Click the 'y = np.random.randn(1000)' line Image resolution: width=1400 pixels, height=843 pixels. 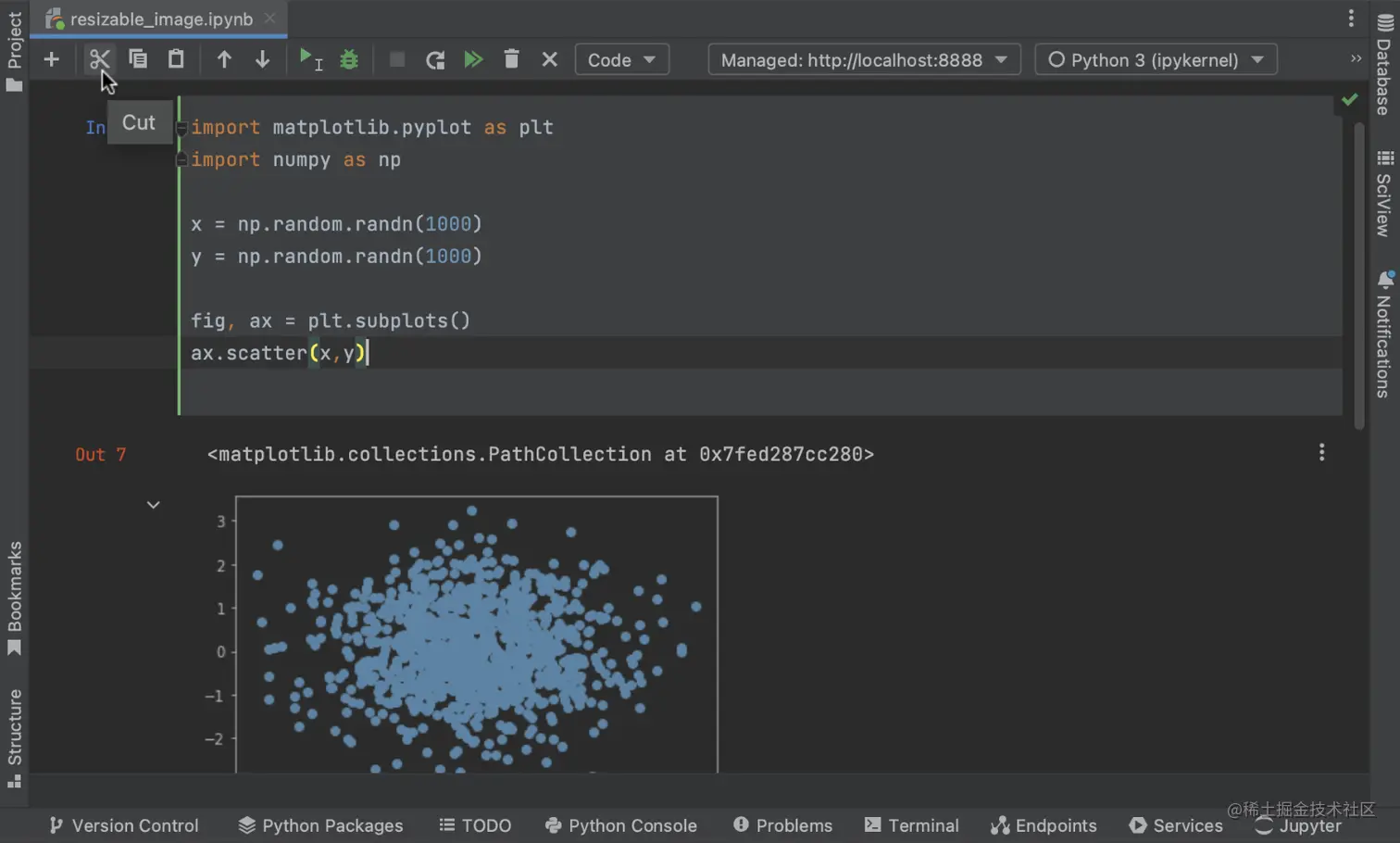click(x=336, y=257)
